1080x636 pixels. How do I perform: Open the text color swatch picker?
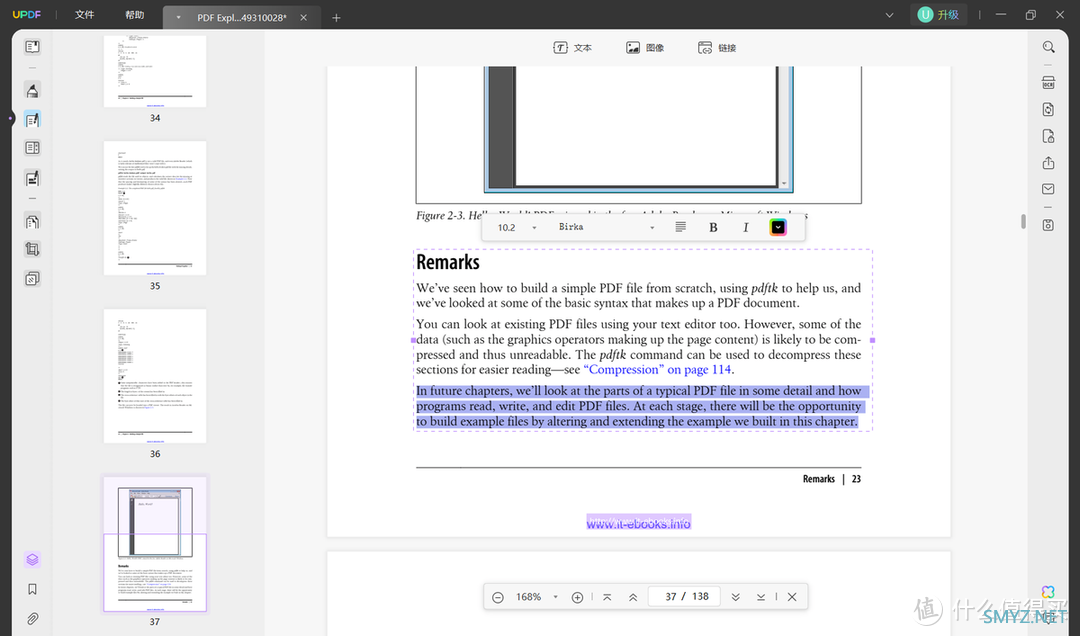coord(777,227)
